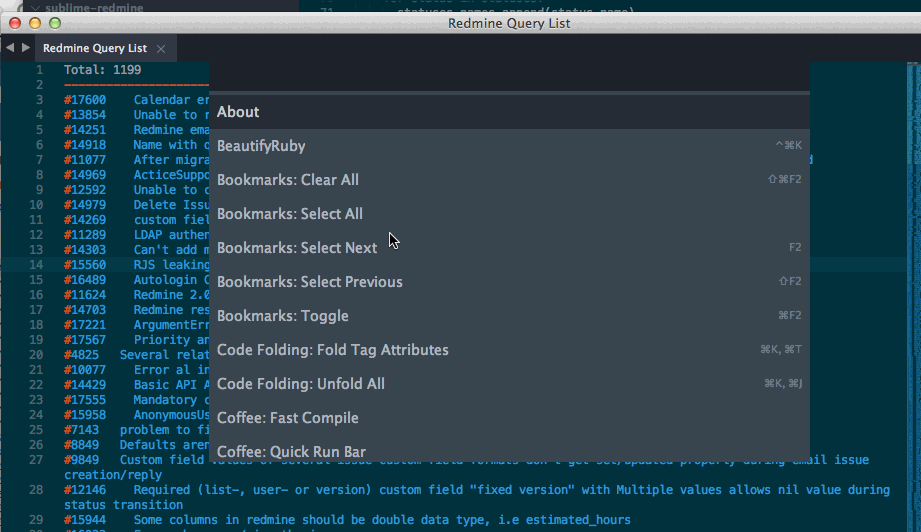Click the command palette search field
The image size is (921, 532).
(x=509, y=77)
